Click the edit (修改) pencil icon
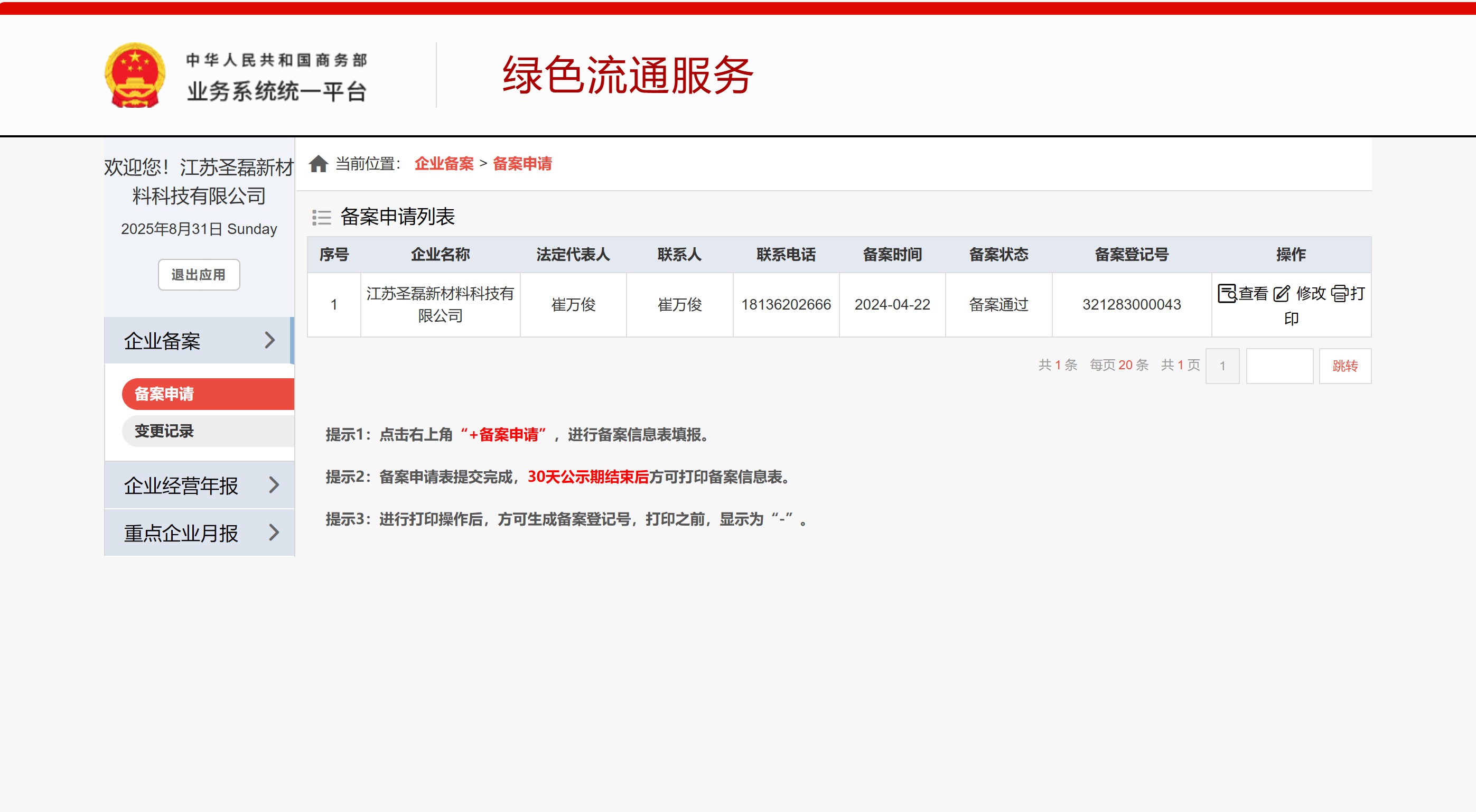The width and height of the screenshot is (1476, 812). (x=1281, y=293)
